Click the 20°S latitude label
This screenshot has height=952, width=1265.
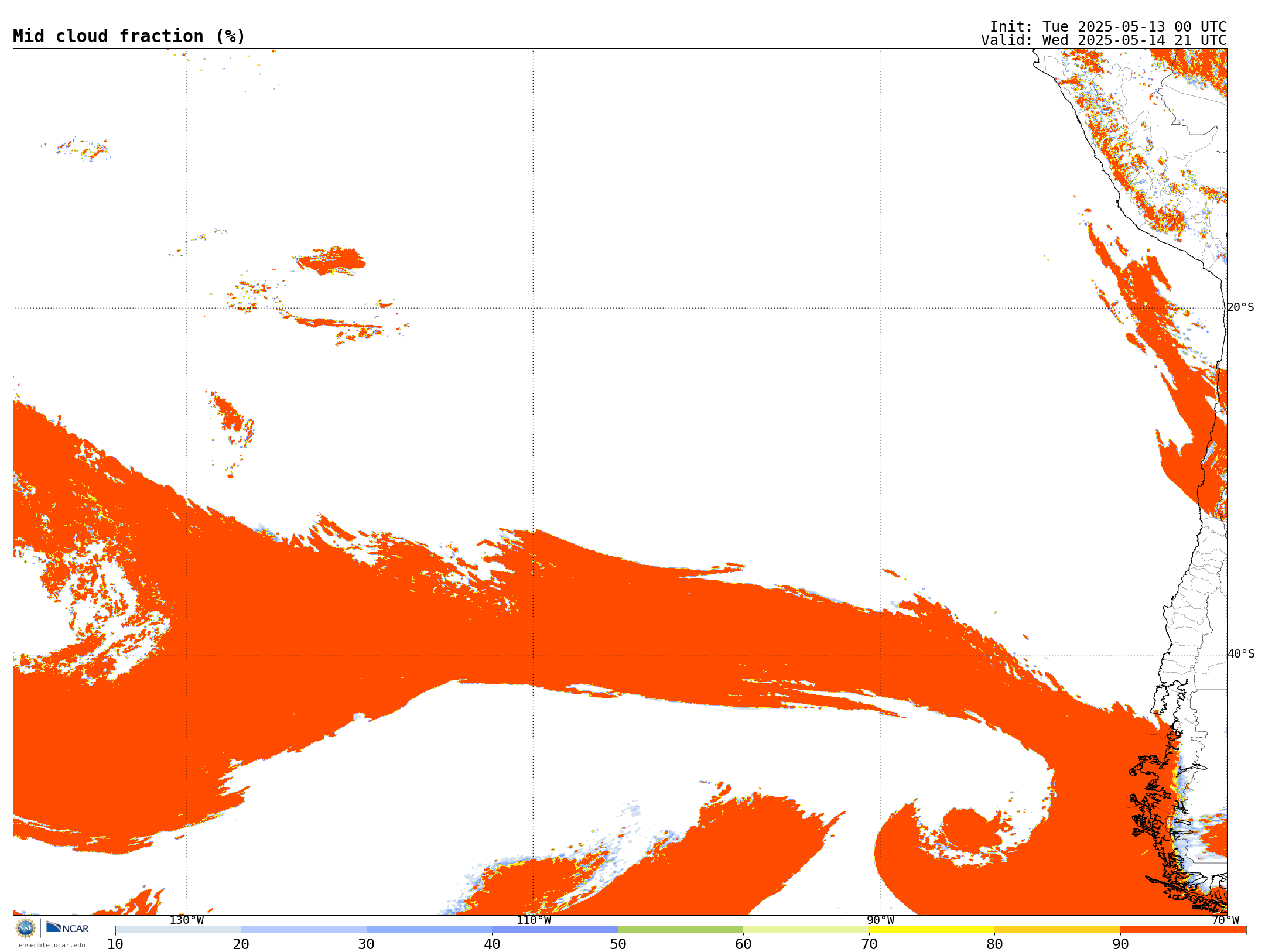tap(1241, 307)
